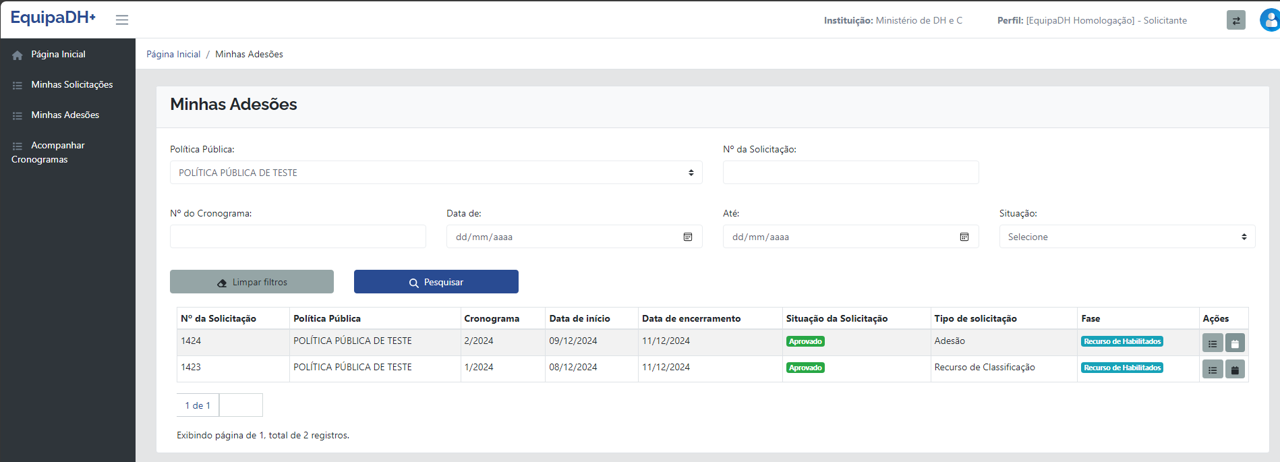
Task: Focus the Nº da Solicitação input
Action: click(x=850, y=173)
